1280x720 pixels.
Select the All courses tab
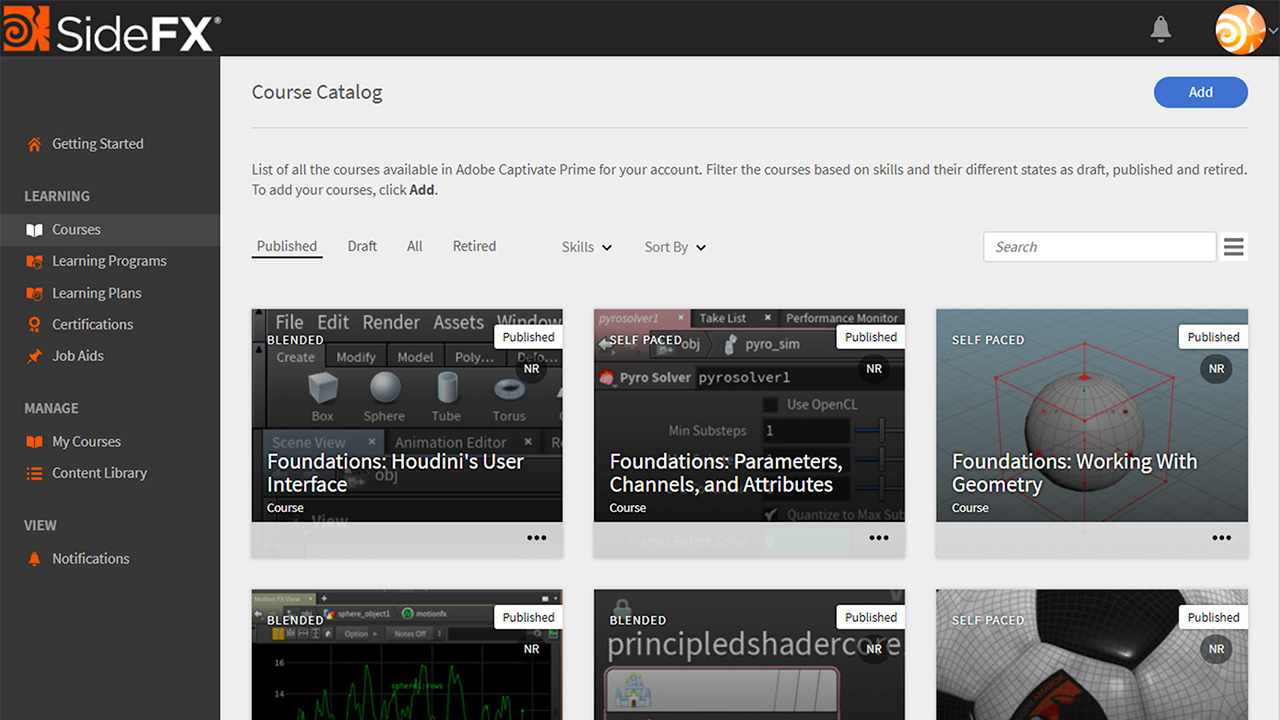pyautogui.click(x=414, y=246)
